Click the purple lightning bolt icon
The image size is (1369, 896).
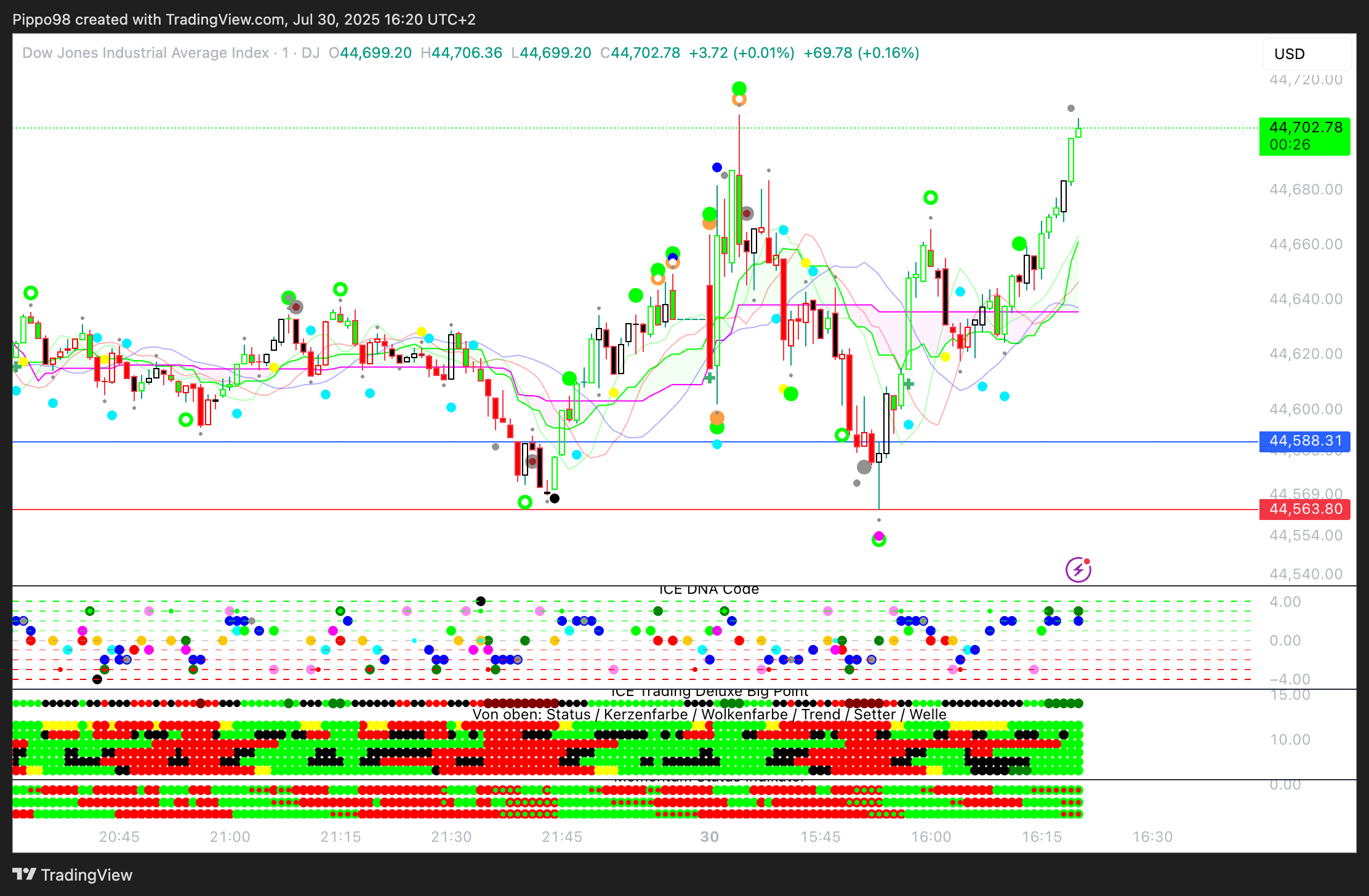1078,570
